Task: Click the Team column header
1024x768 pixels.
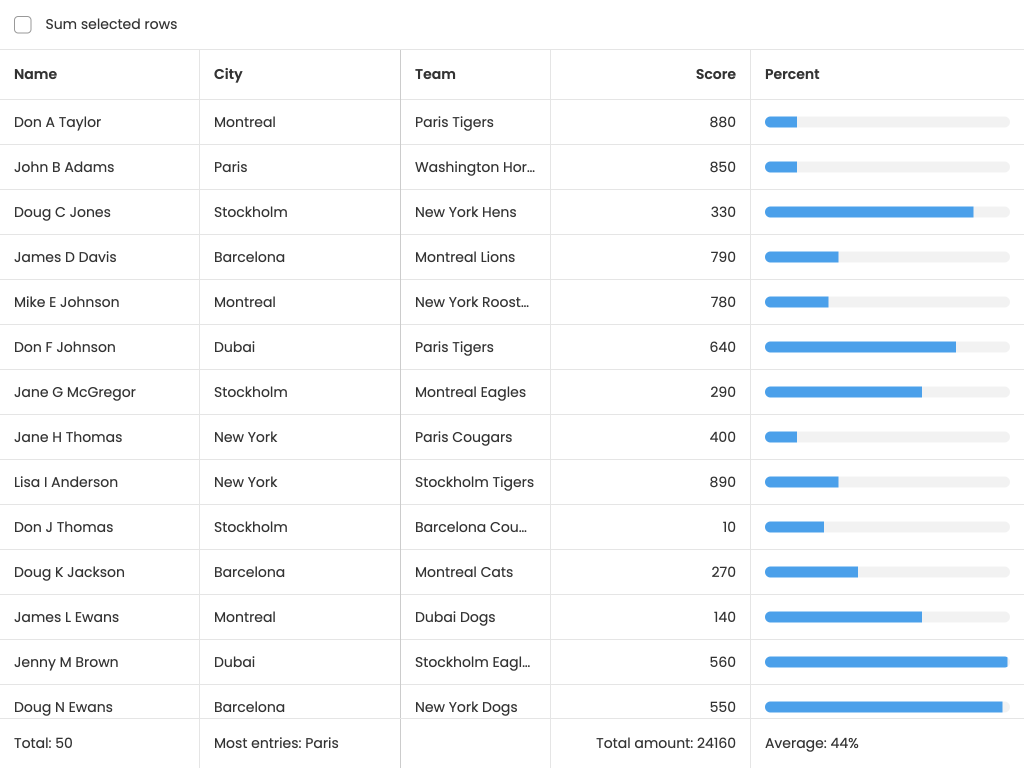Action: 435,74
